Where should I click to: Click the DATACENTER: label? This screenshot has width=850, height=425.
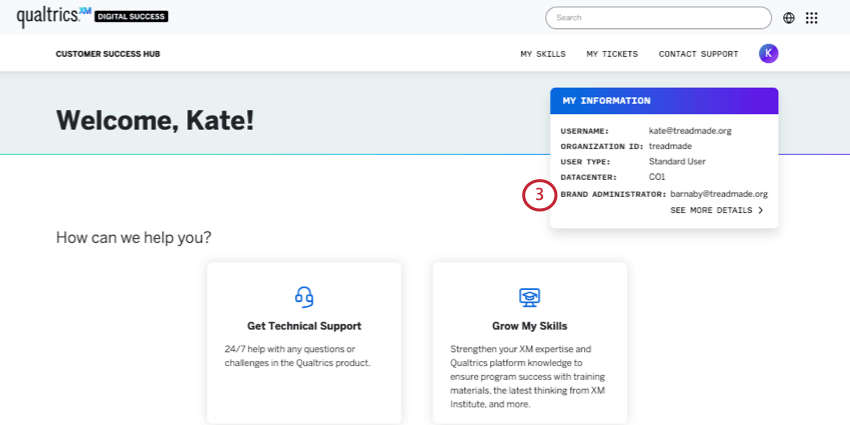tap(588, 177)
